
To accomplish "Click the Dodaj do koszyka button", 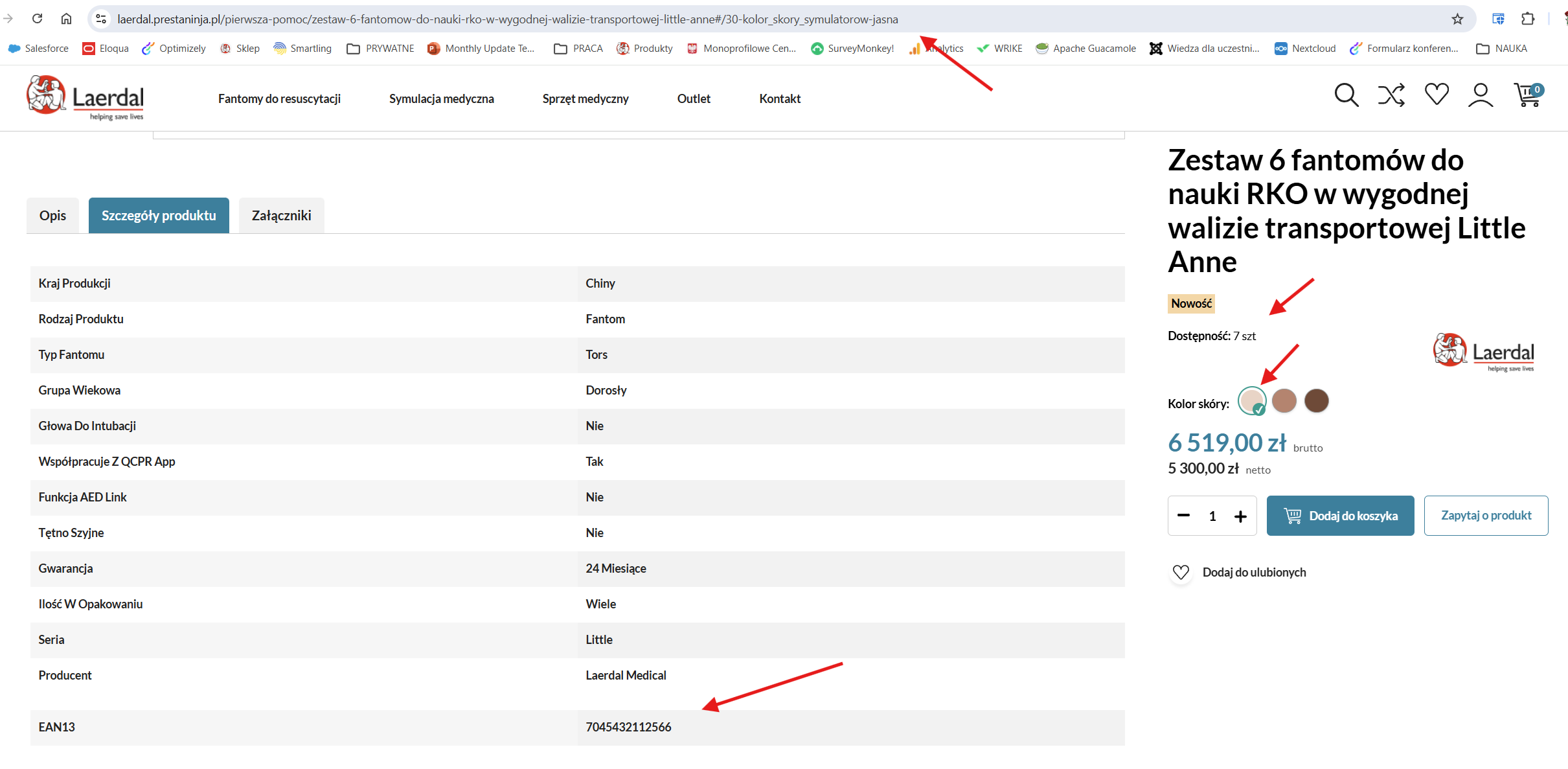I will click(1340, 516).
